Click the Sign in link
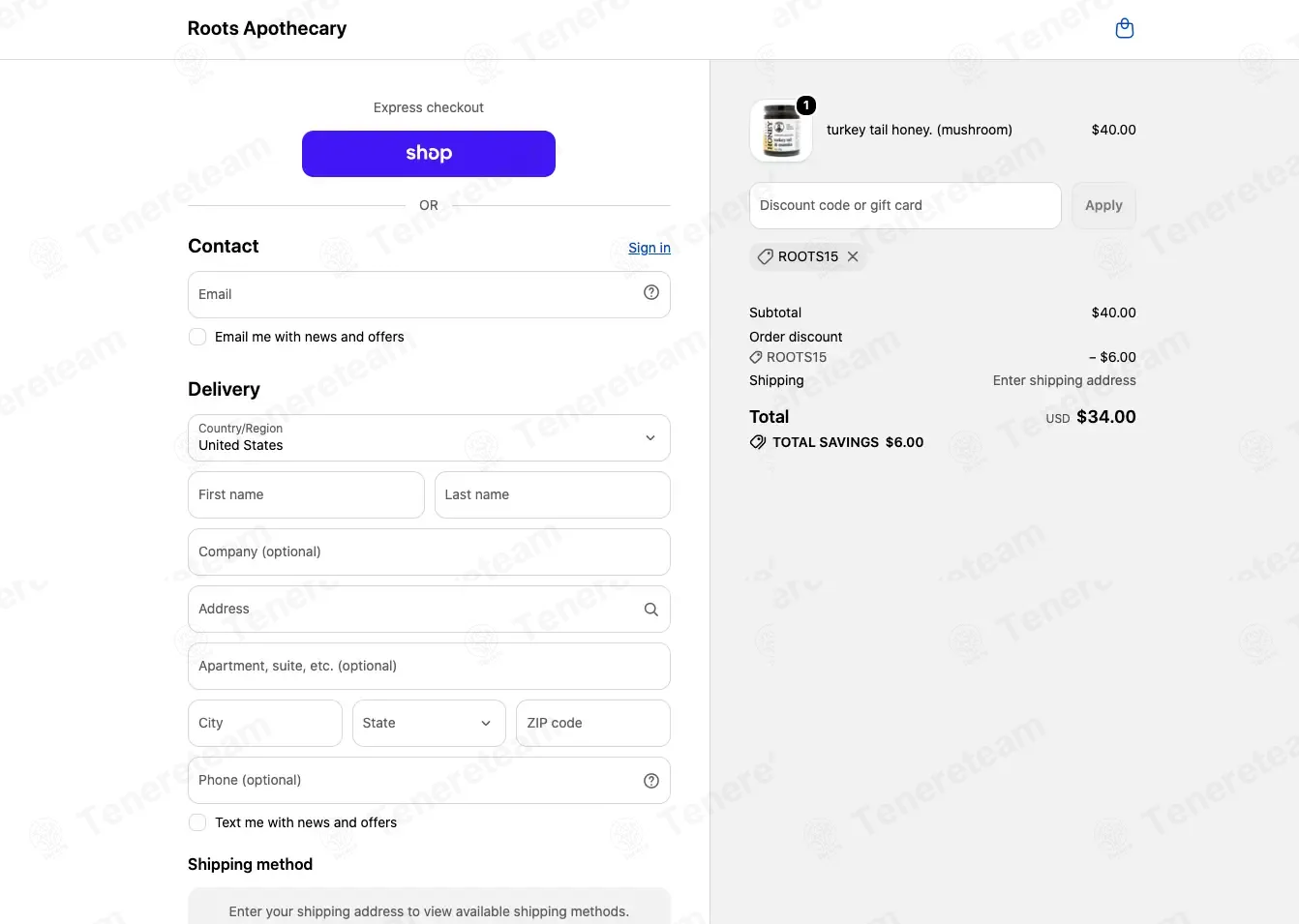 tap(649, 248)
